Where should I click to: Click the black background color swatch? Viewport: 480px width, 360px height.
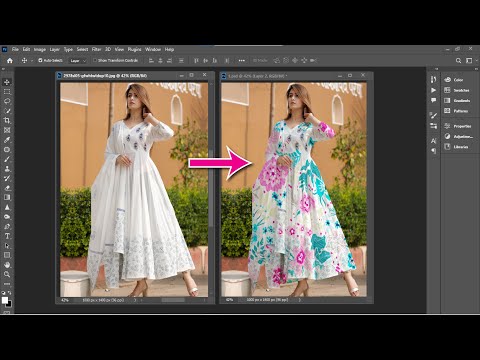(x=10, y=304)
